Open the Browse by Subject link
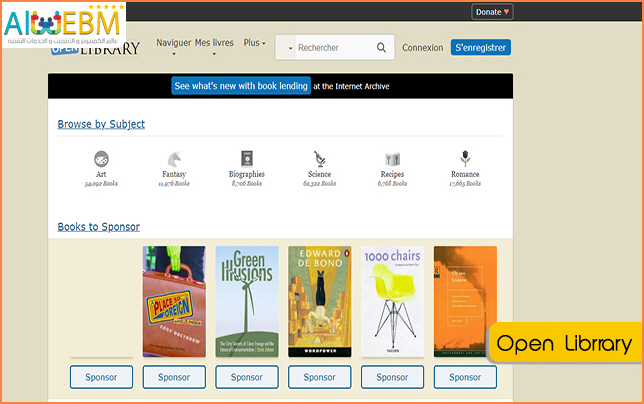This screenshot has width=644, height=404. [101, 124]
